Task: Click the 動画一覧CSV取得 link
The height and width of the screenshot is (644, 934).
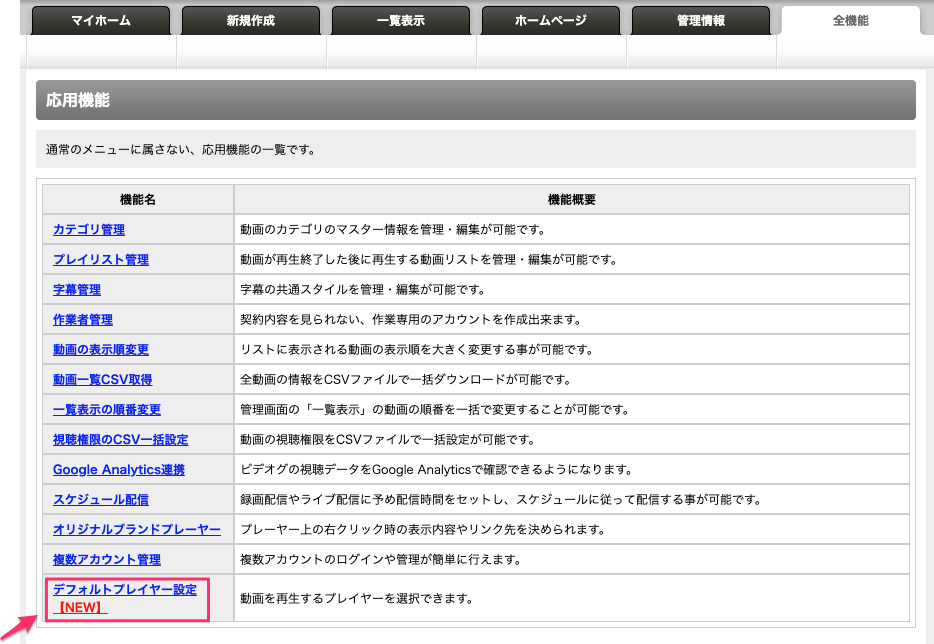Action: [x=103, y=380]
